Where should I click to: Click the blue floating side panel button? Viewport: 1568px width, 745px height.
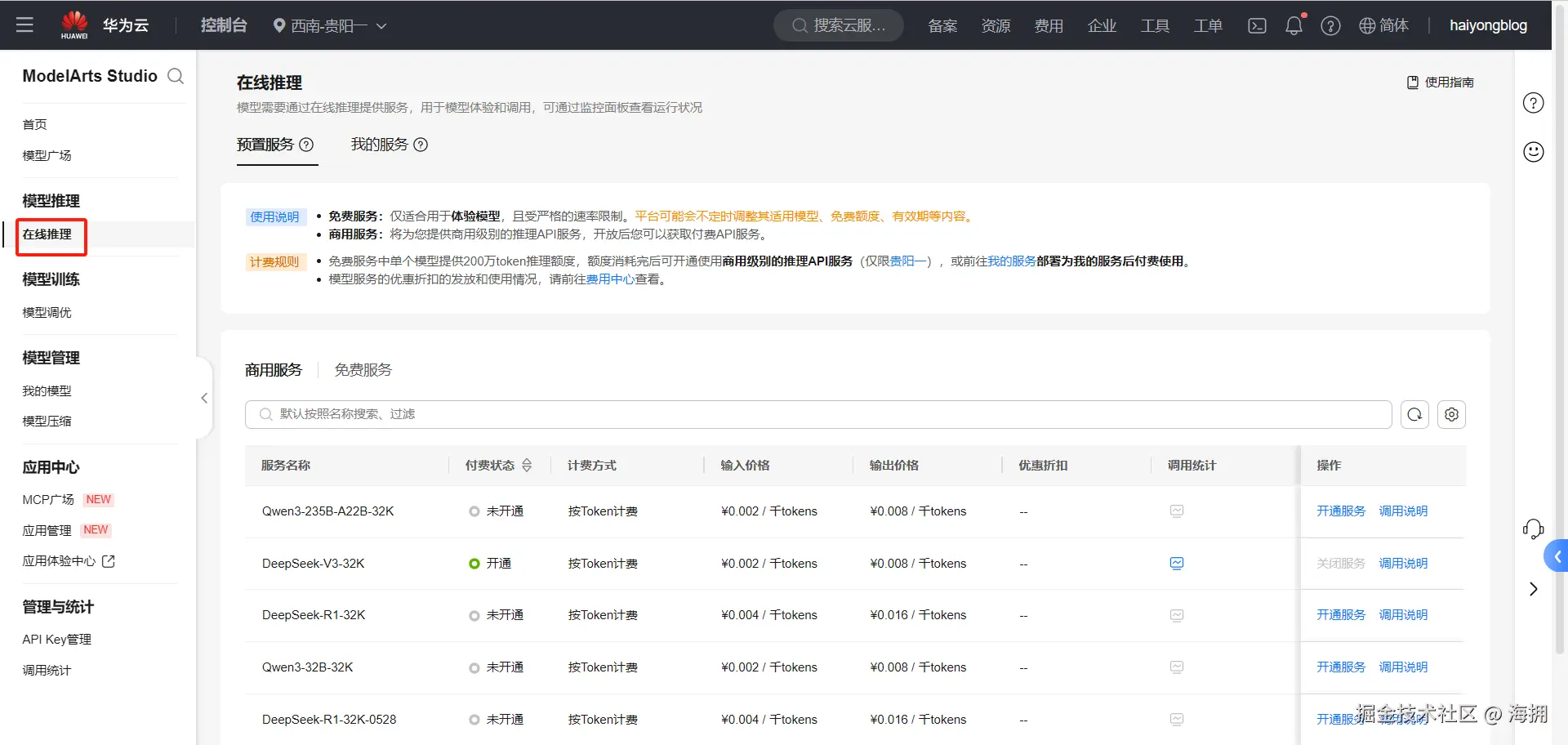point(1557,556)
